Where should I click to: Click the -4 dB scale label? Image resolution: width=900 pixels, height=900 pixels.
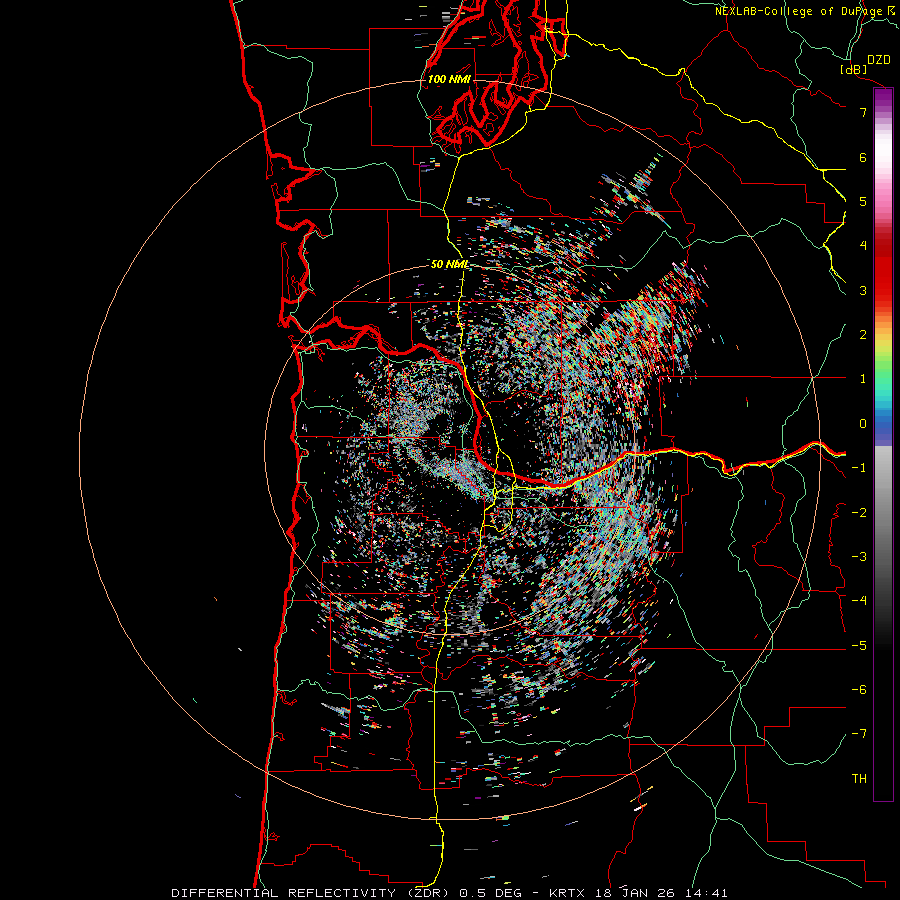(859, 601)
